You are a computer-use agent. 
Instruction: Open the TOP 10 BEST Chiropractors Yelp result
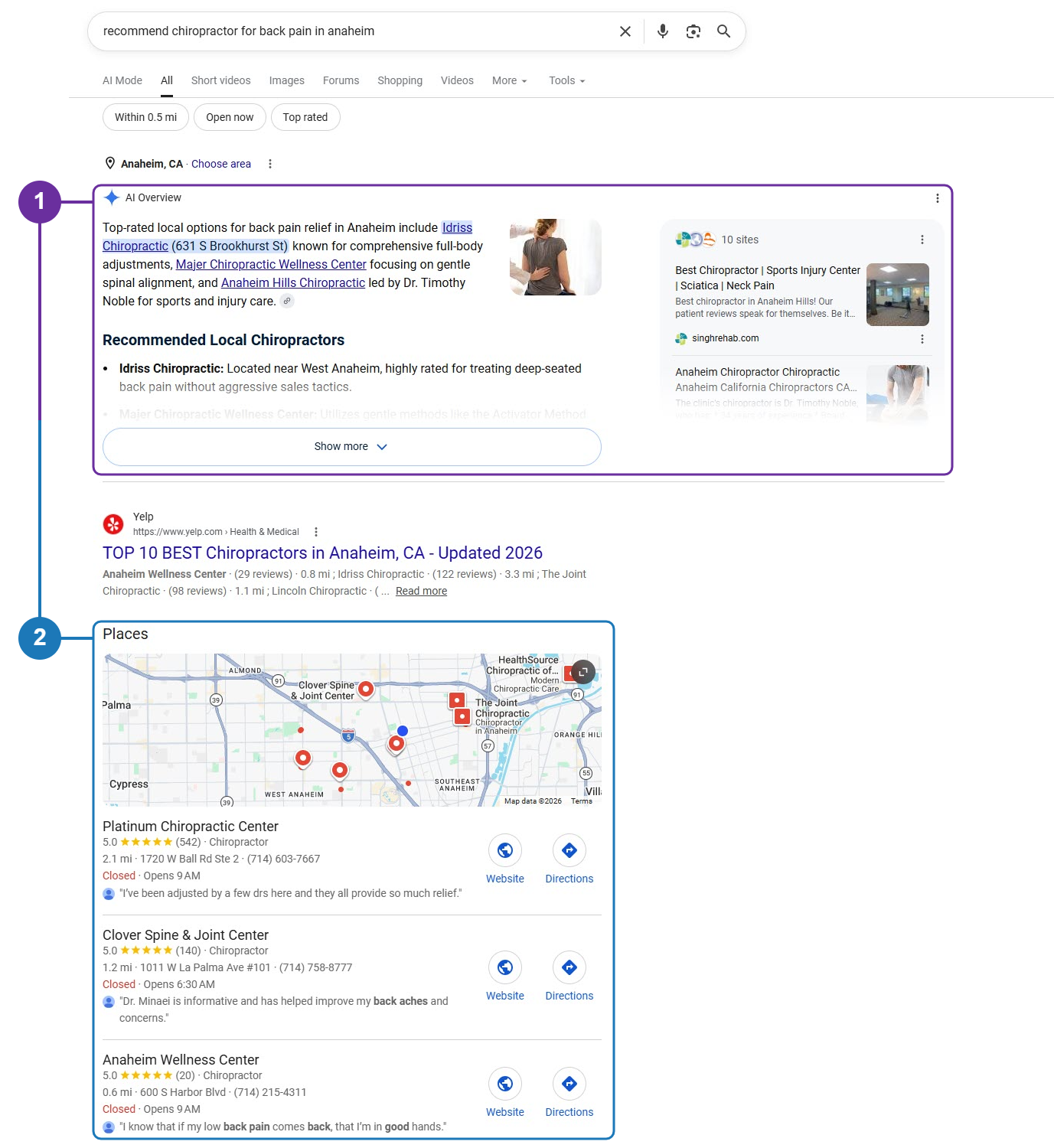(x=322, y=553)
